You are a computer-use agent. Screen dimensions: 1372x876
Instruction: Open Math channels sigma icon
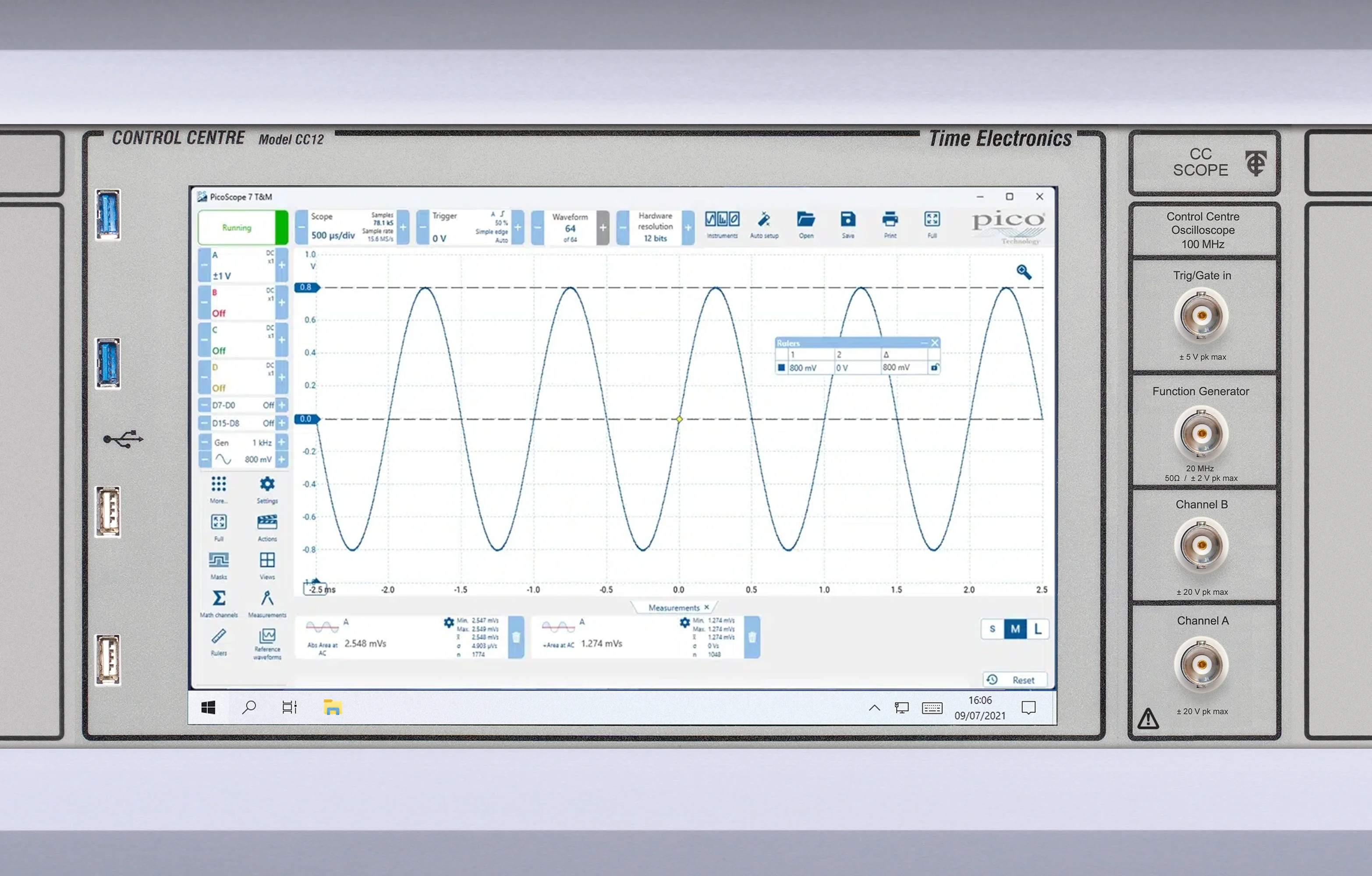(x=219, y=598)
